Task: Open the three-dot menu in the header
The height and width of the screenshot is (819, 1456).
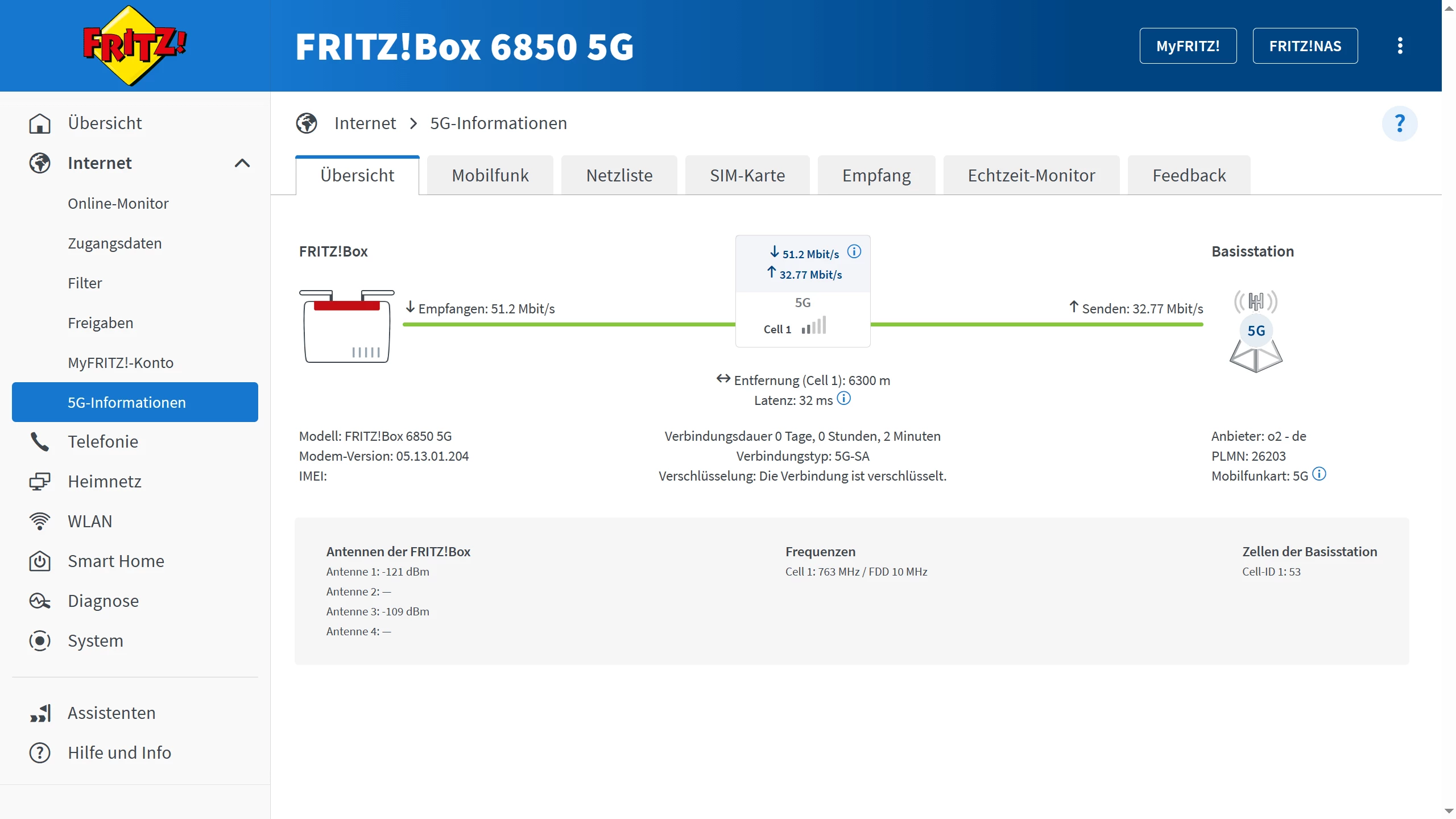Action: (1400, 45)
